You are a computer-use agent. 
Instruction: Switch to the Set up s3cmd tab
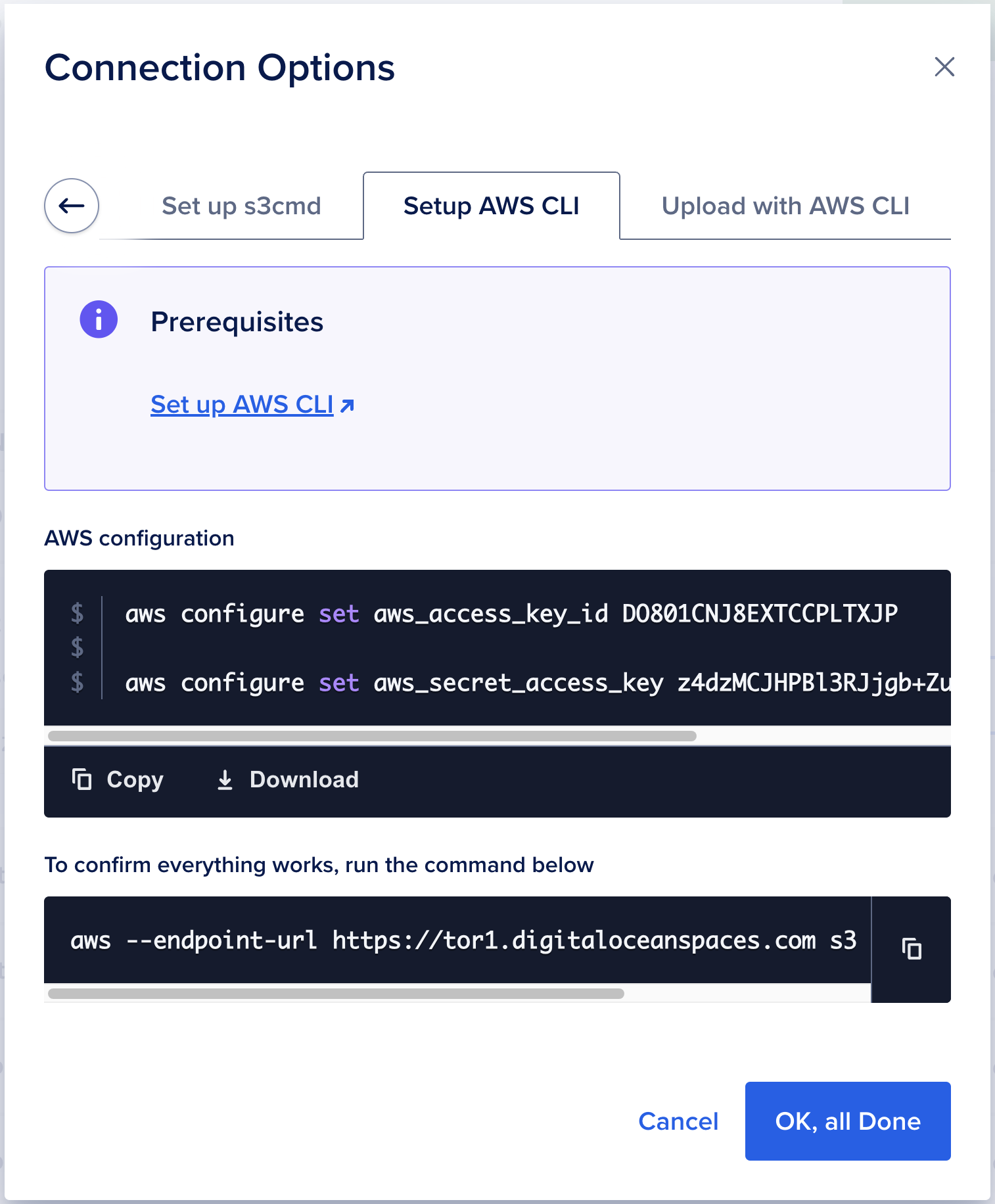241,206
